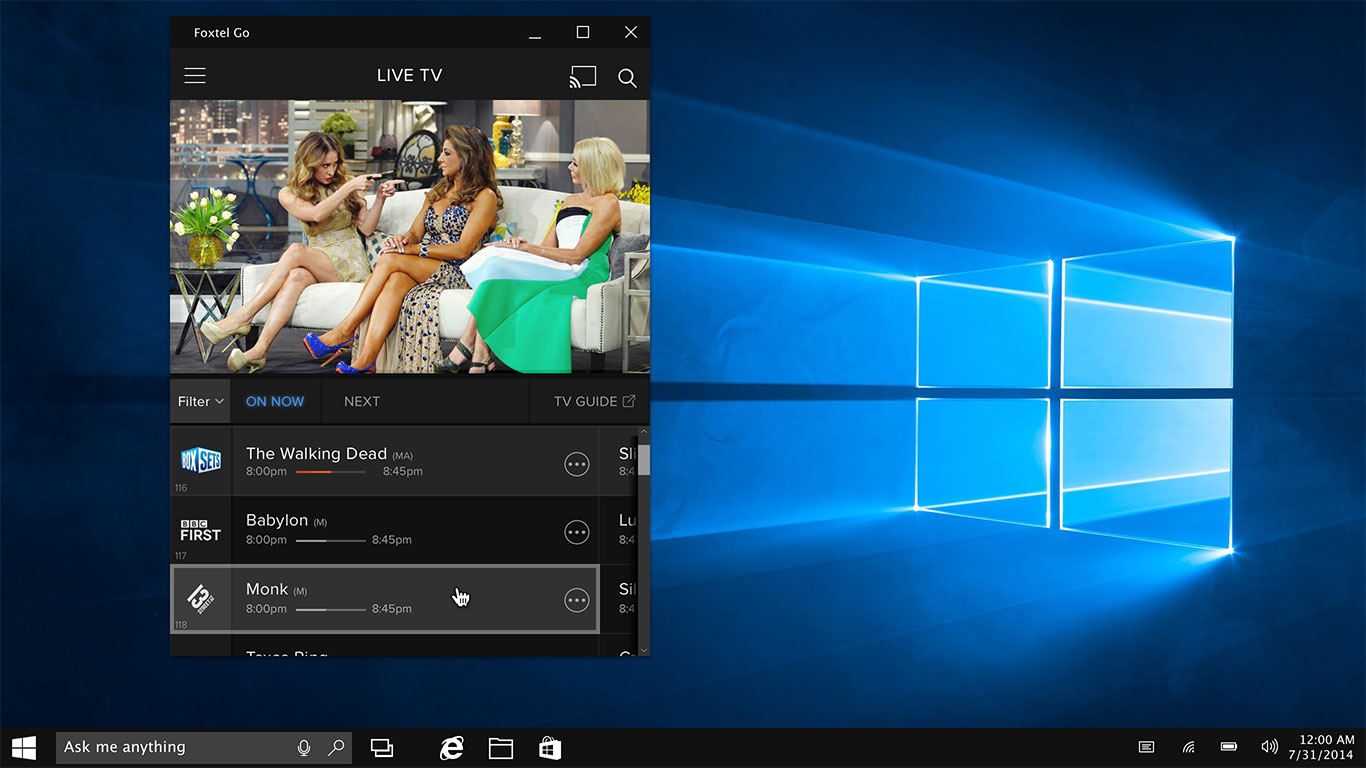1366x768 pixels.
Task: Switch to the ON NOW tab
Action: click(x=275, y=401)
